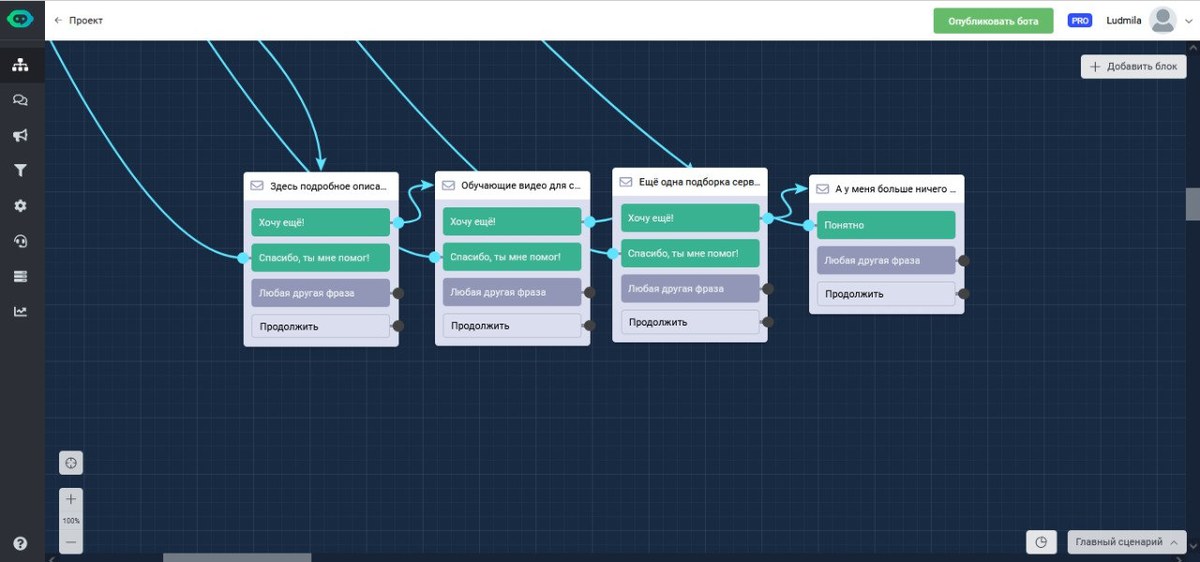
Task: Select the Понятно green button in last block
Action: [885, 225]
